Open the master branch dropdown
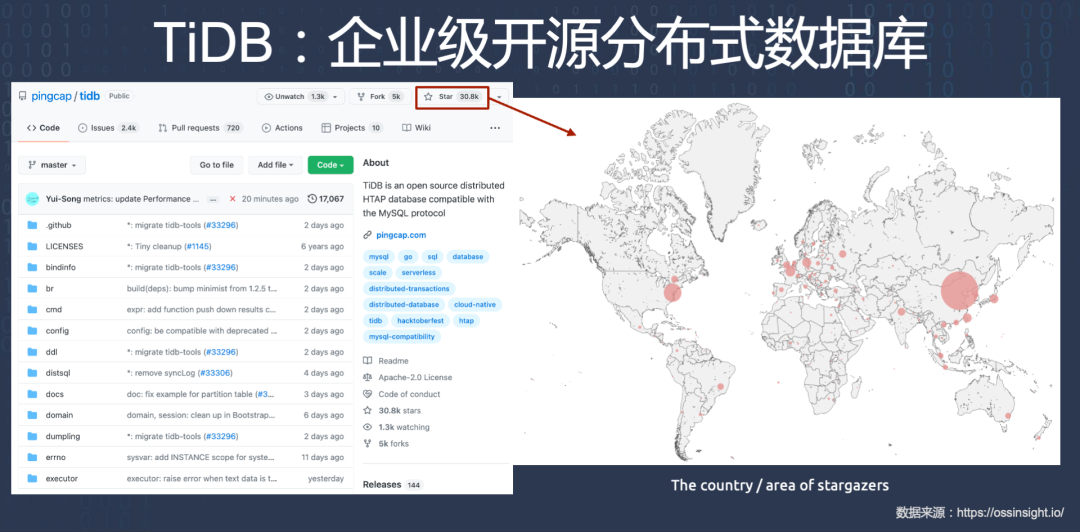The height and width of the screenshot is (532, 1080). 52,165
